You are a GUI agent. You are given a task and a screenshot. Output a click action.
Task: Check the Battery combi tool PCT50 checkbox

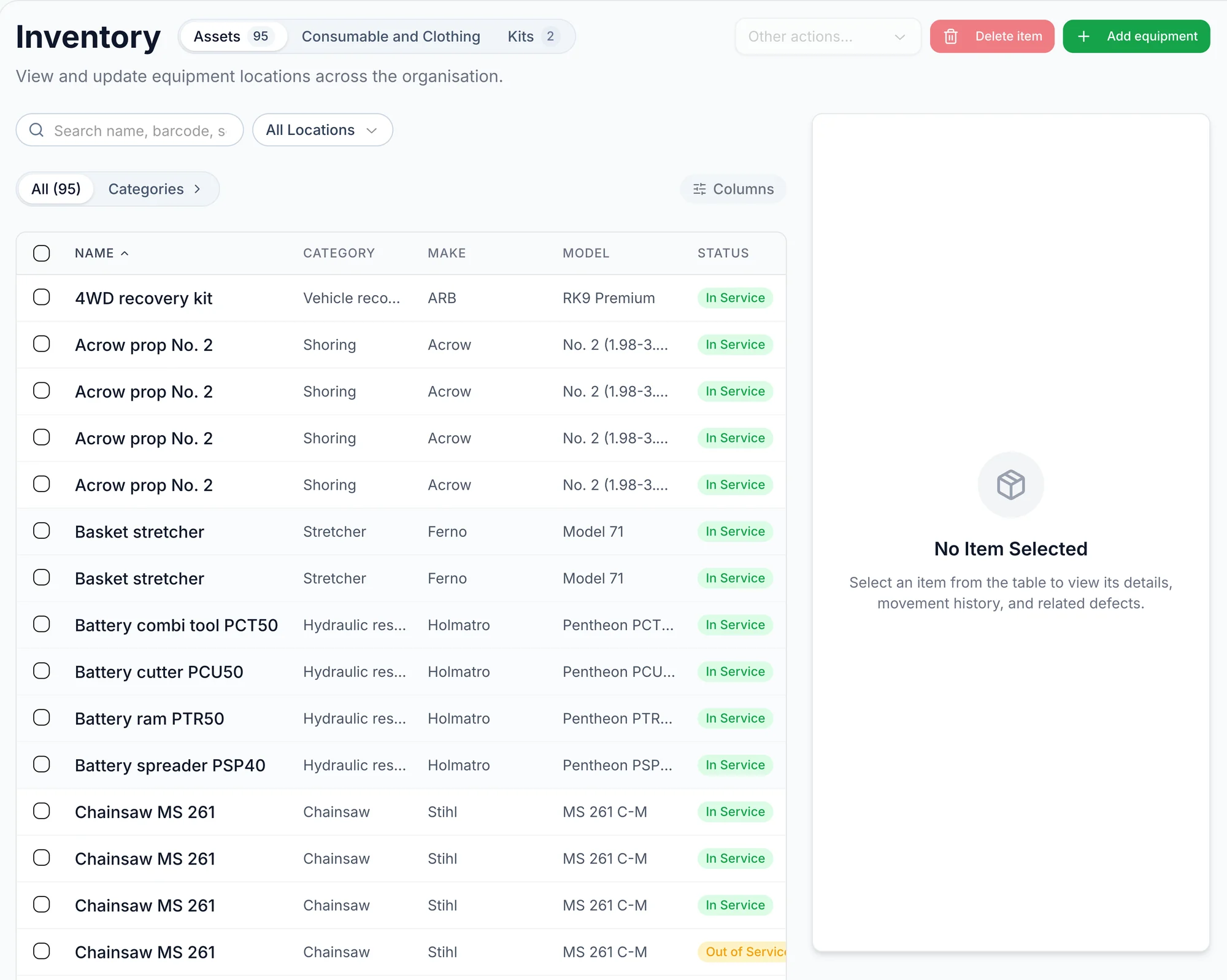[x=42, y=625]
